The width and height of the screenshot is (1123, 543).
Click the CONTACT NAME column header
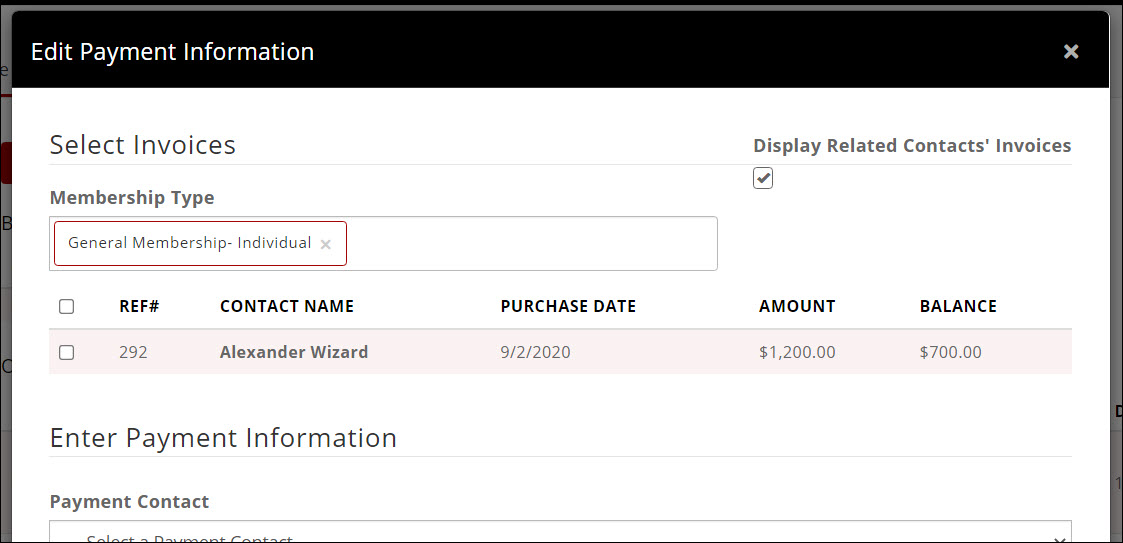click(287, 307)
